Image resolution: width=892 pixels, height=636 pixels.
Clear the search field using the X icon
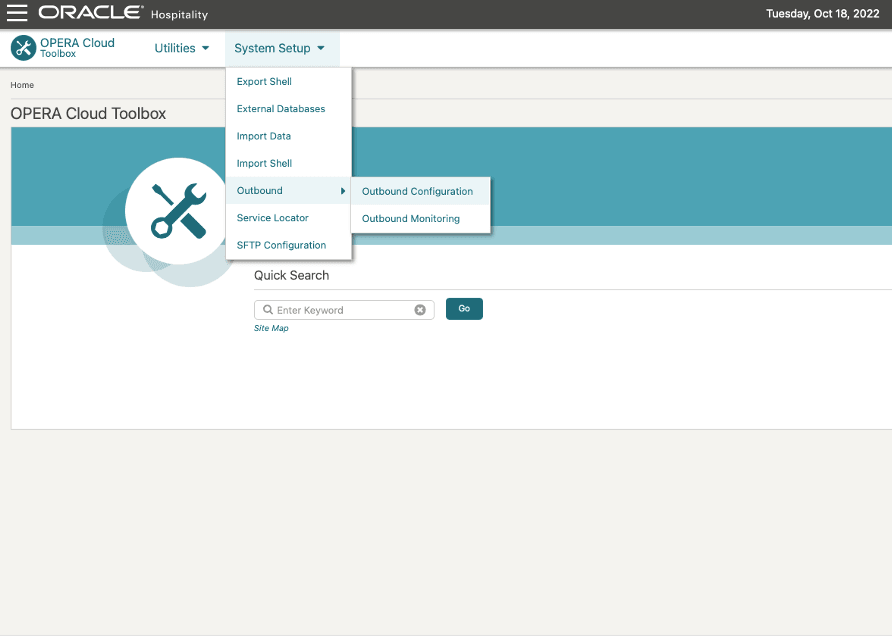420,310
